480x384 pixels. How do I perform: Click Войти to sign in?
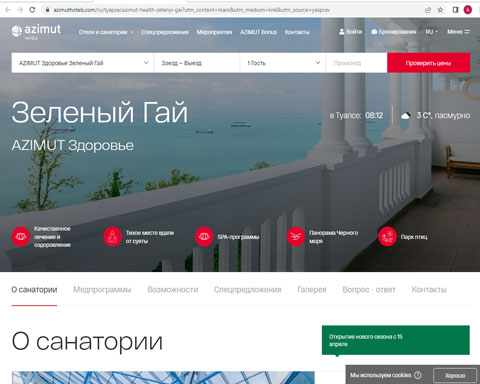pos(350,32)
